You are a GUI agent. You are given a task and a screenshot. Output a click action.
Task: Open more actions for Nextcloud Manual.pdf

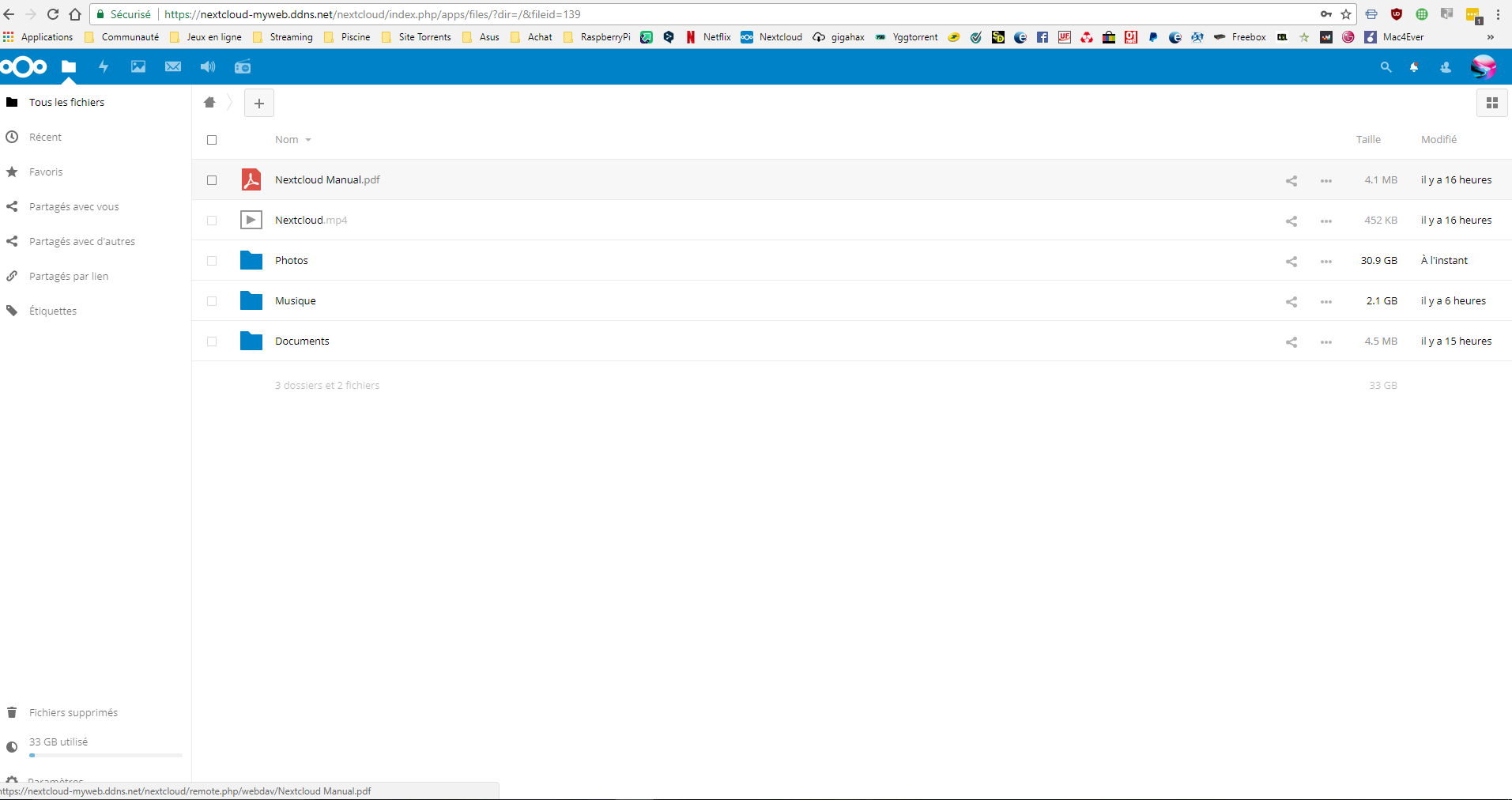(x=1326, y=181)
